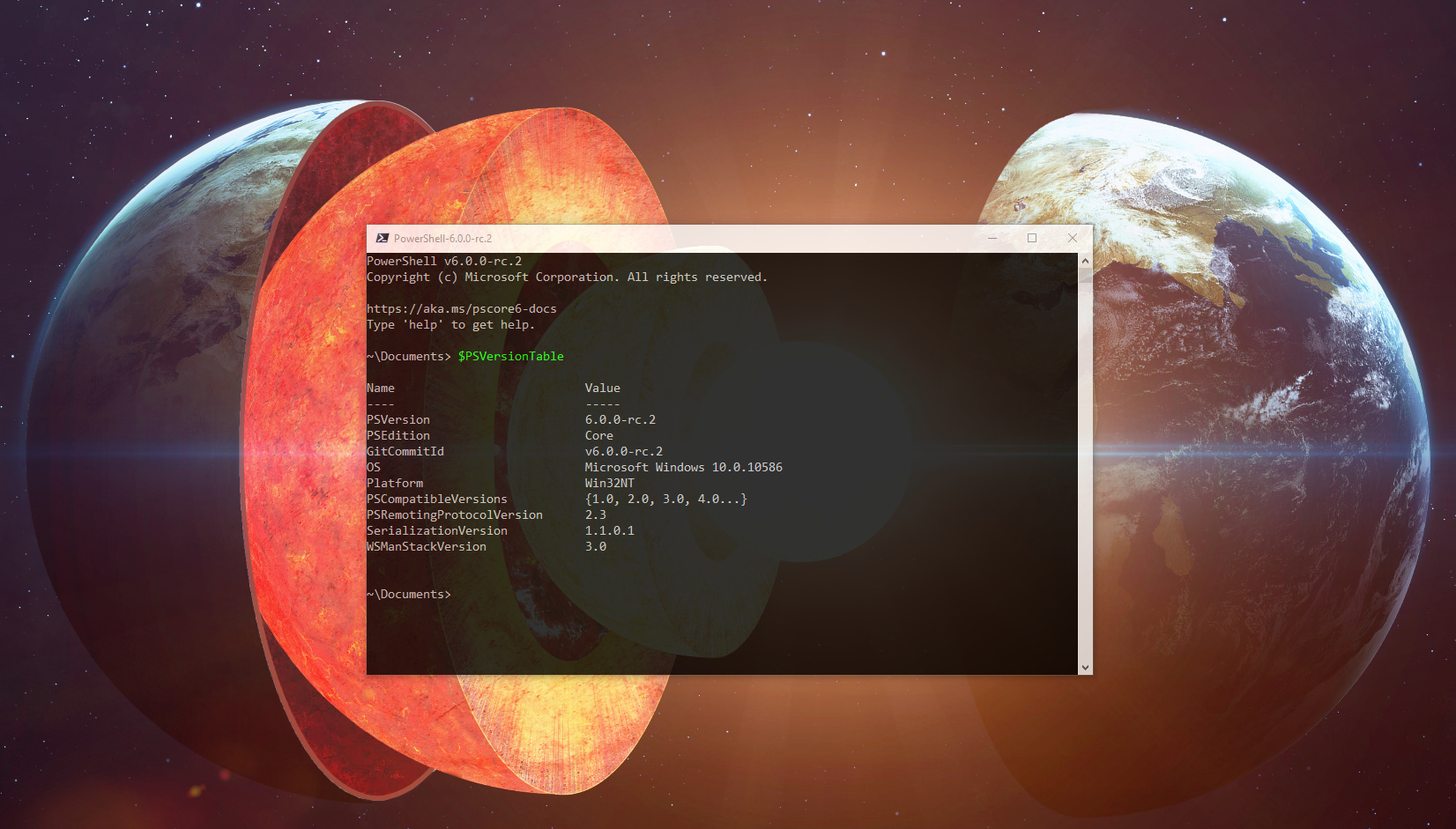
Task: Click the PSEdition value showing Core
Action: 598,435
